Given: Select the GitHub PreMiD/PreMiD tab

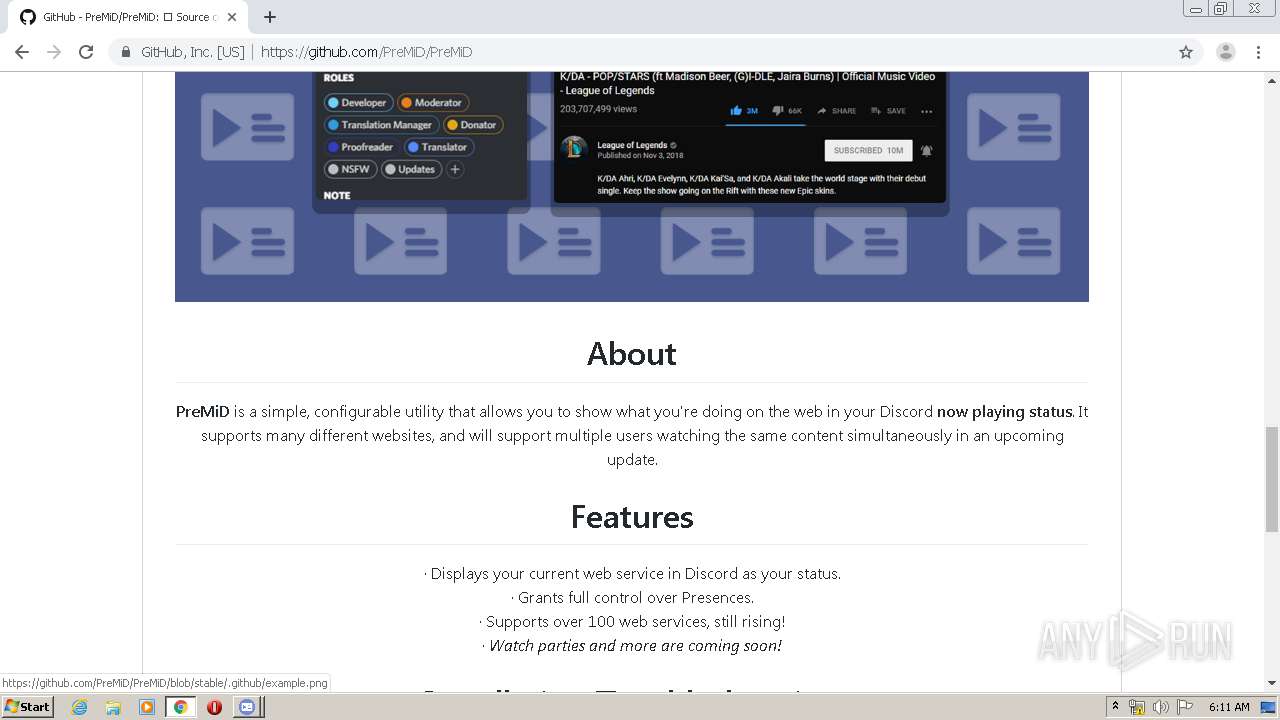Looking at the screenshot, I should 130,17.
